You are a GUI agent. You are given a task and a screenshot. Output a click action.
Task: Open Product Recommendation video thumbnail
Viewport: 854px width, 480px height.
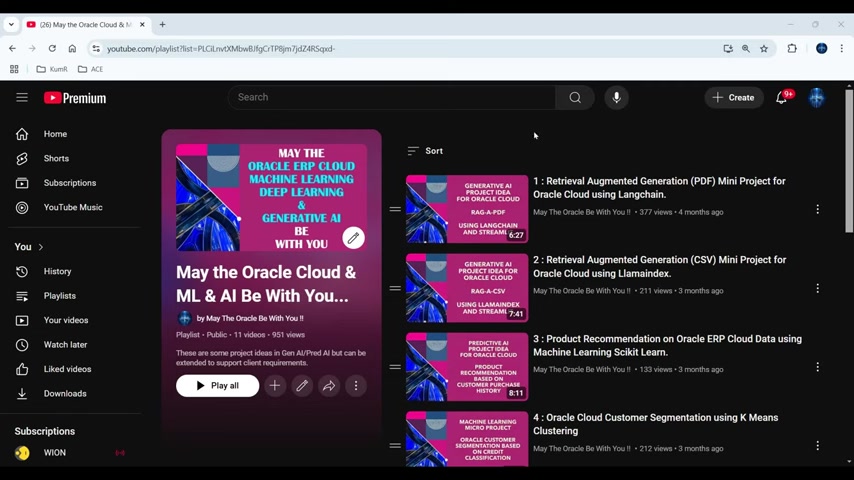tap(467, 367)
